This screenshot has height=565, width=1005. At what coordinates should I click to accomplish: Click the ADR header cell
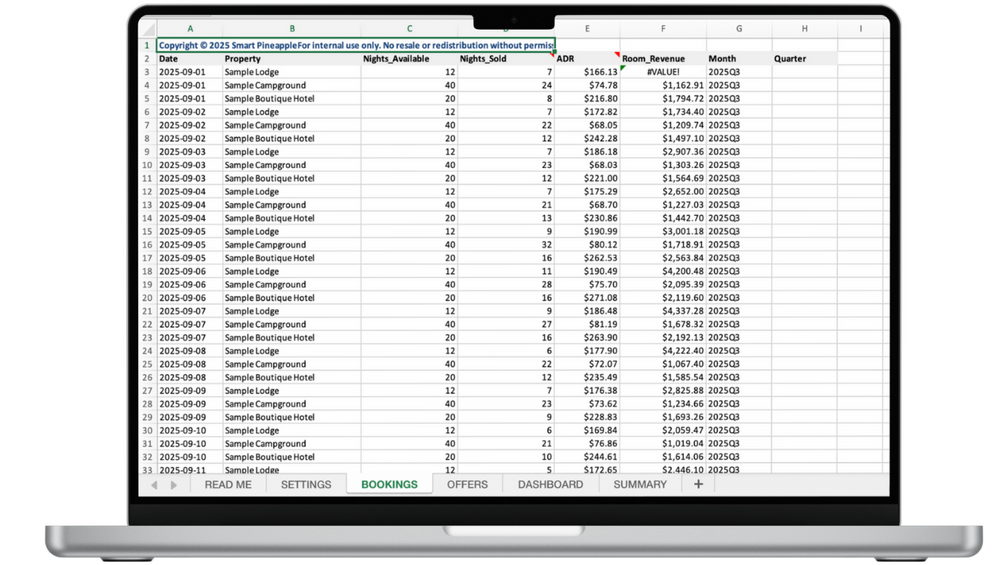tap(587, 59)
